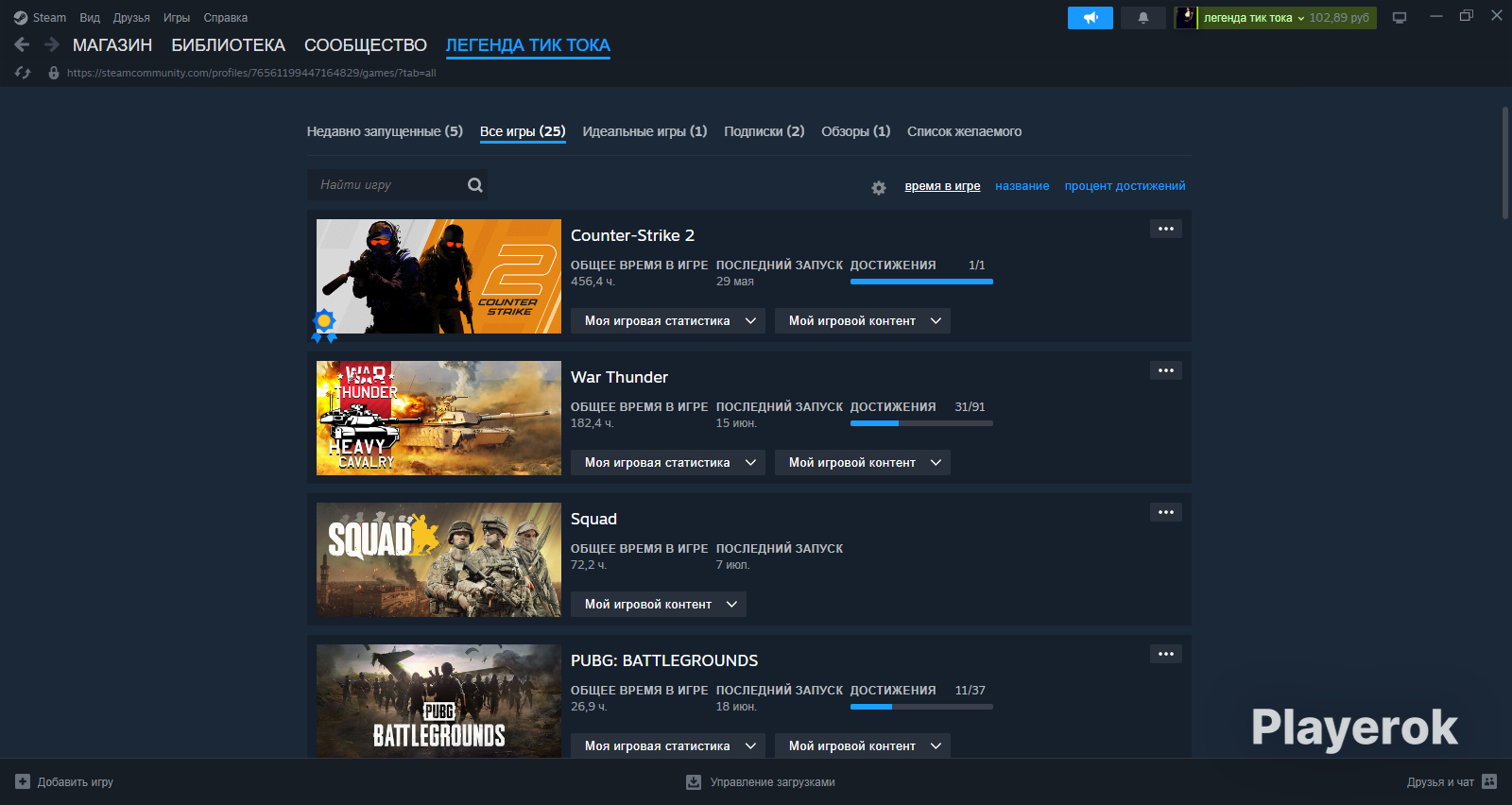Click the Counter-Strike 2 game thumbnail
The image size is (1512, 805).
pyautogui.click(x=438, y=276)
